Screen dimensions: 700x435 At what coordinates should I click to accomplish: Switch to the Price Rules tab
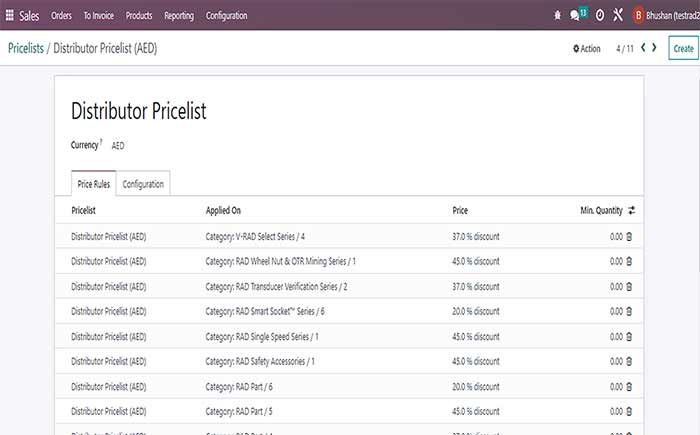tap(94, 184)
